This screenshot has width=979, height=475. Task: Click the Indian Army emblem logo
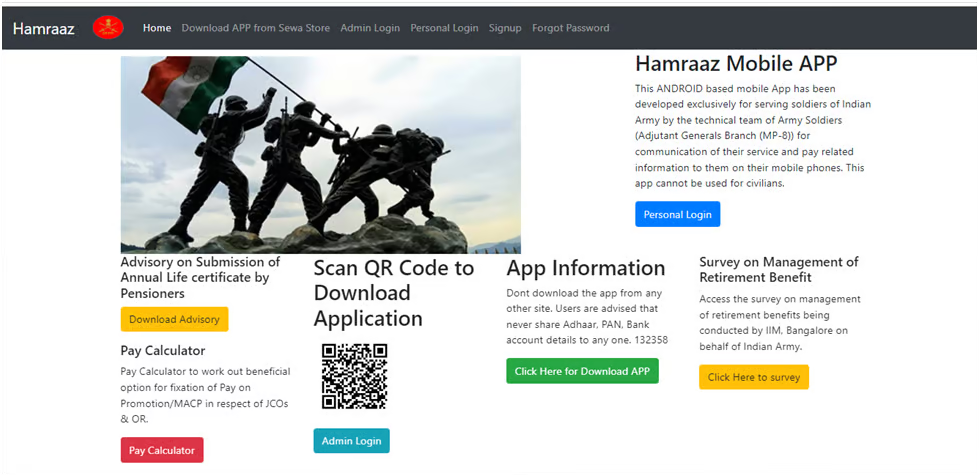108,27
